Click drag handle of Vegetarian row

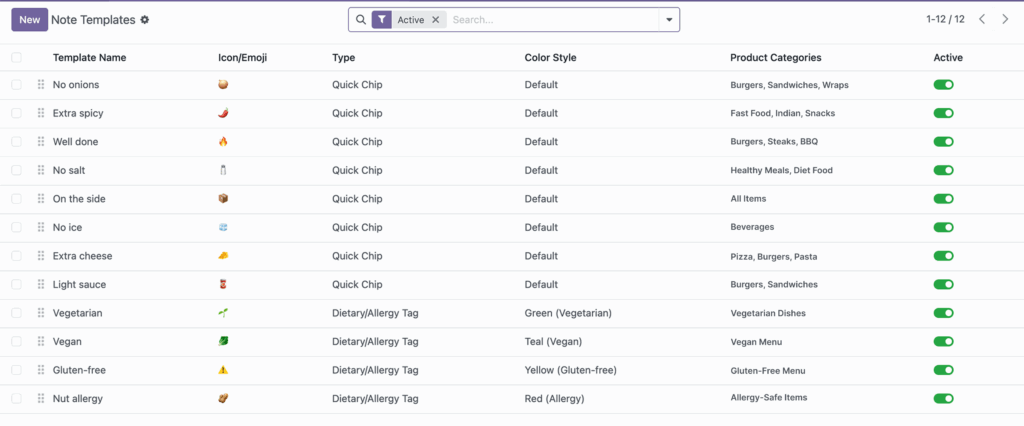[x=40, y=313]
